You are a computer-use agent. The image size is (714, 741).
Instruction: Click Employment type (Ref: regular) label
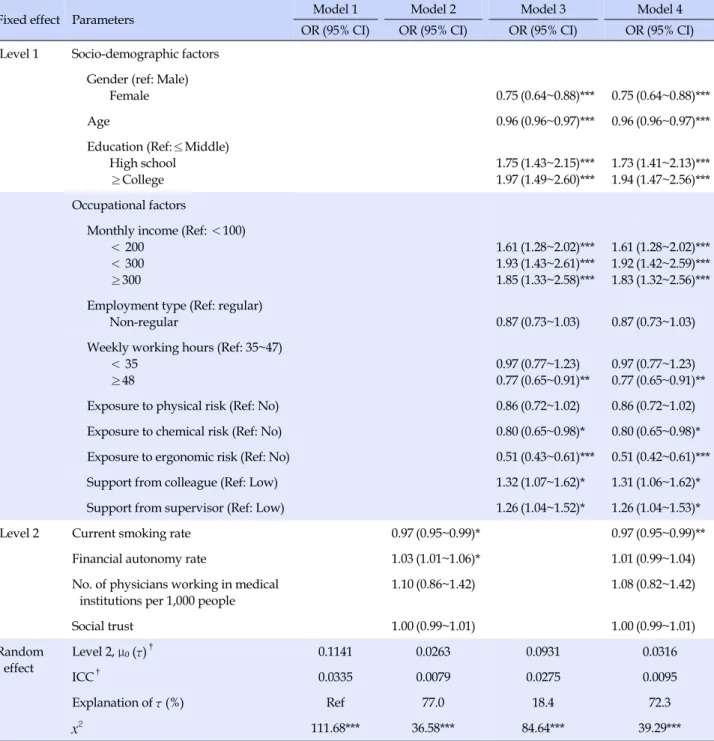pyautogui.click(x=174, y=306)
